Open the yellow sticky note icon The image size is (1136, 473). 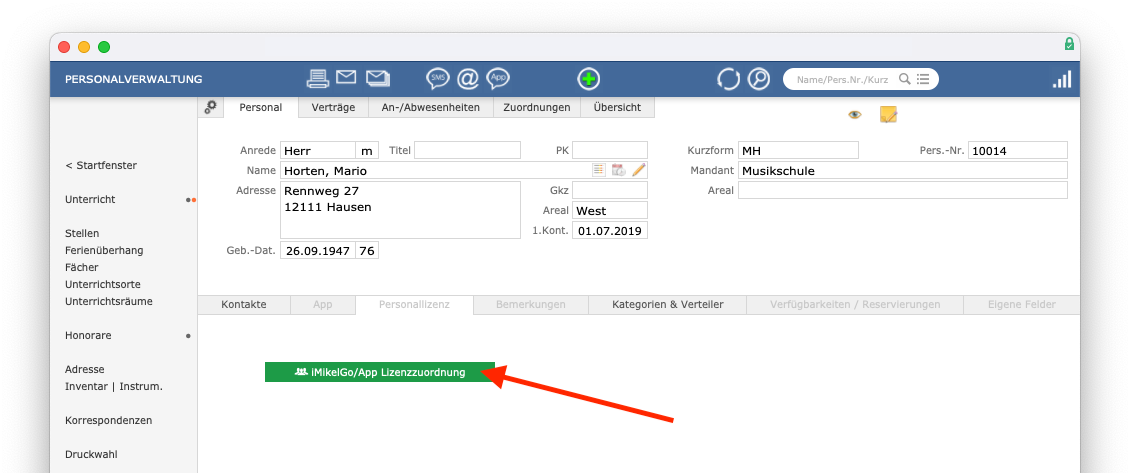(x=888, y=114)
